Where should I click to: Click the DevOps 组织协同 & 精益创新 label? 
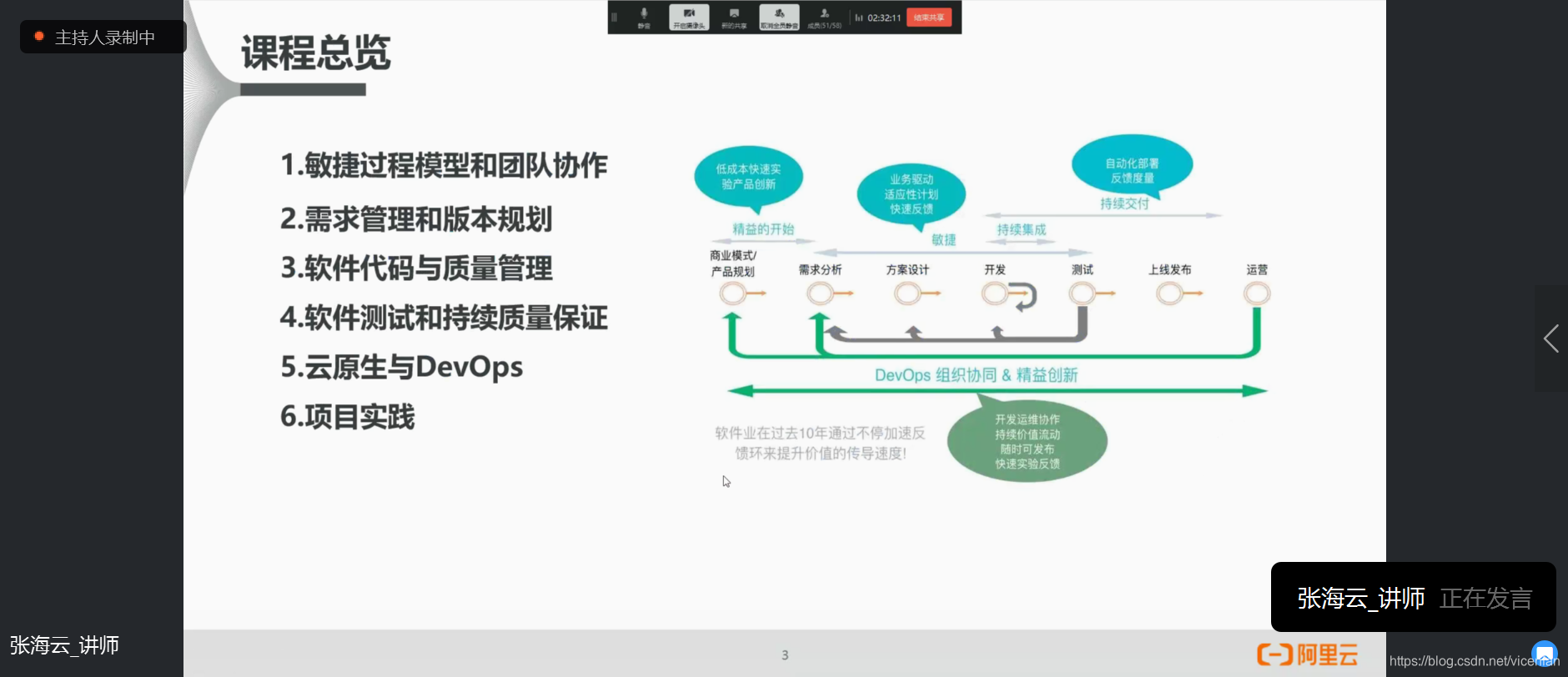pos(976,375)
